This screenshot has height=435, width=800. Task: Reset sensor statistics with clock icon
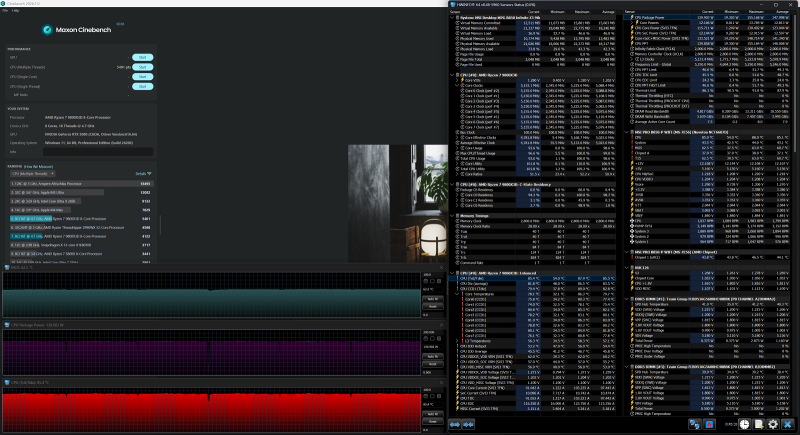click(x=744, y=424)
